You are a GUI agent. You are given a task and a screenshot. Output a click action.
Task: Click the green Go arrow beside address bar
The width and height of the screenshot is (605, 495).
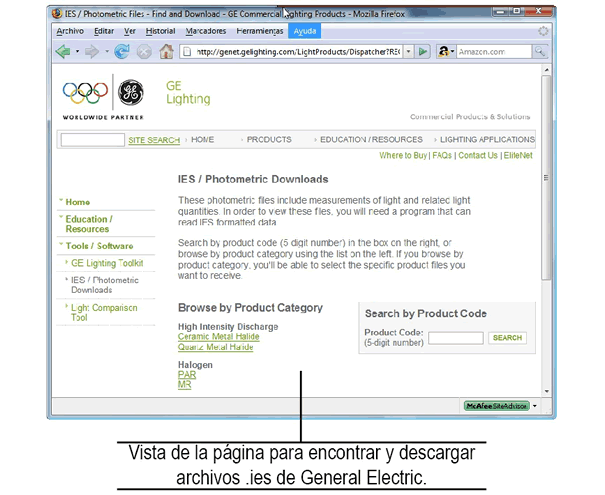tap(423, 51)
